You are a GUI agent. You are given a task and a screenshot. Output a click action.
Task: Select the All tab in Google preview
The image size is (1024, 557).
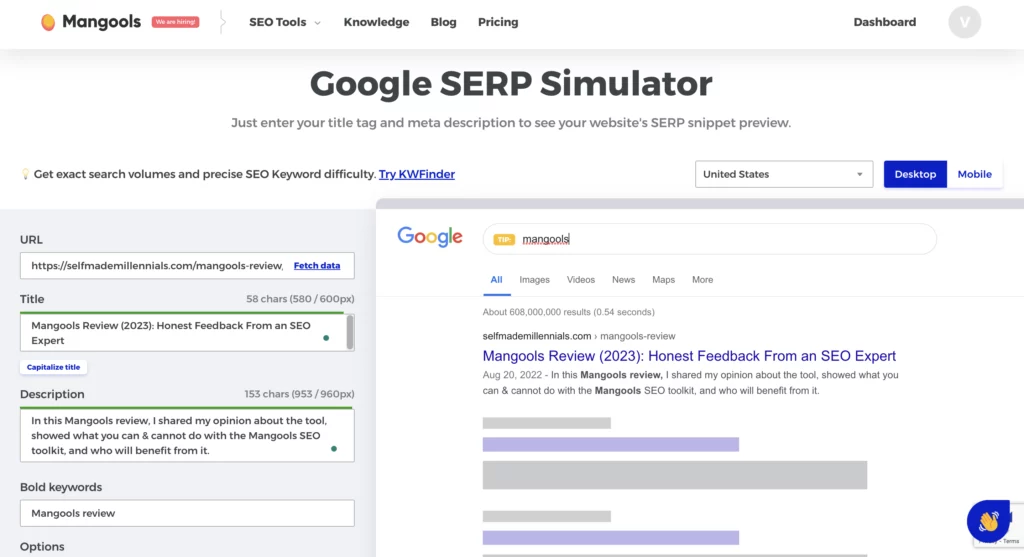(x=496, y=279)
